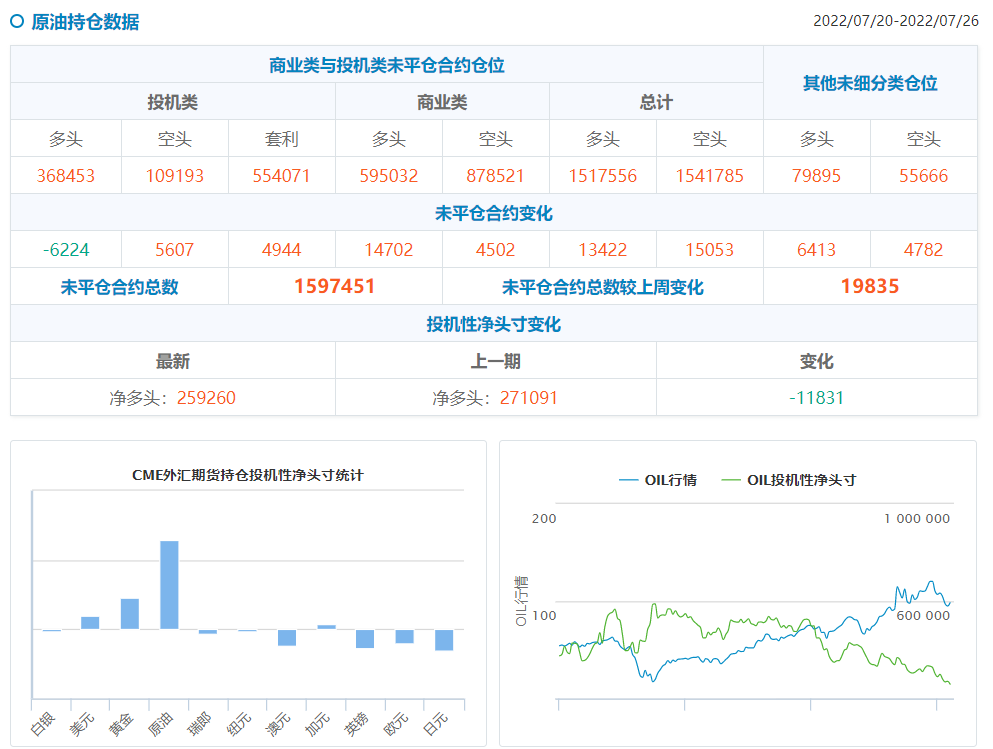Click the 澳元 bar in the chart
Screen dimensions: 993x749
tap(287, 638)
